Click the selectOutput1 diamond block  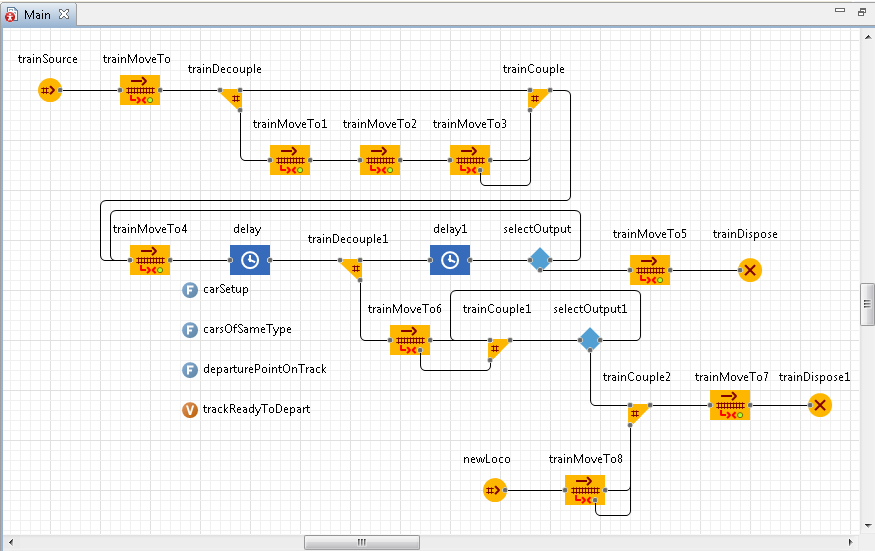(590, 340)
